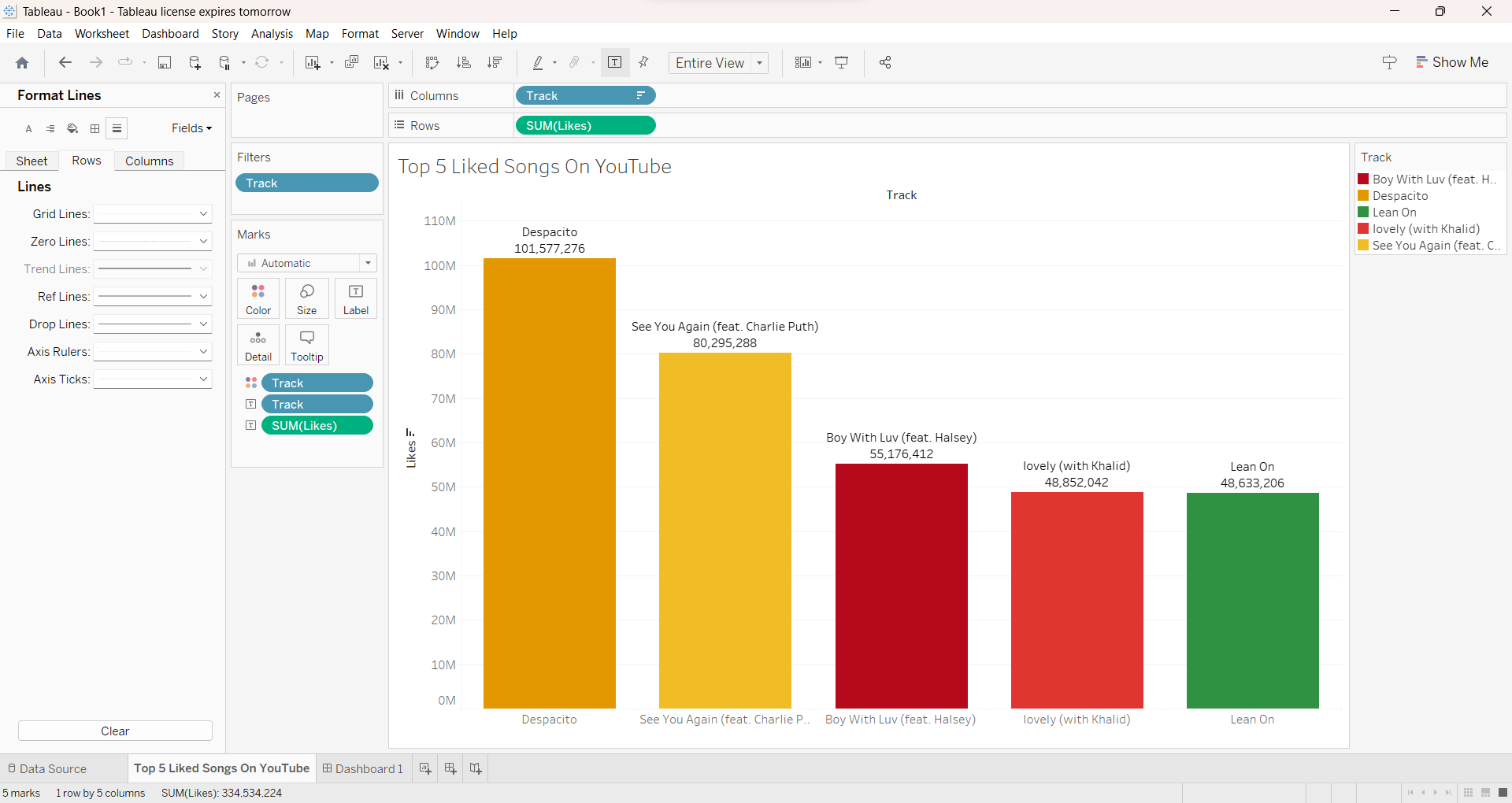Open the Color shelf on Marks card

pyautogui.click(x=258, y=298)
